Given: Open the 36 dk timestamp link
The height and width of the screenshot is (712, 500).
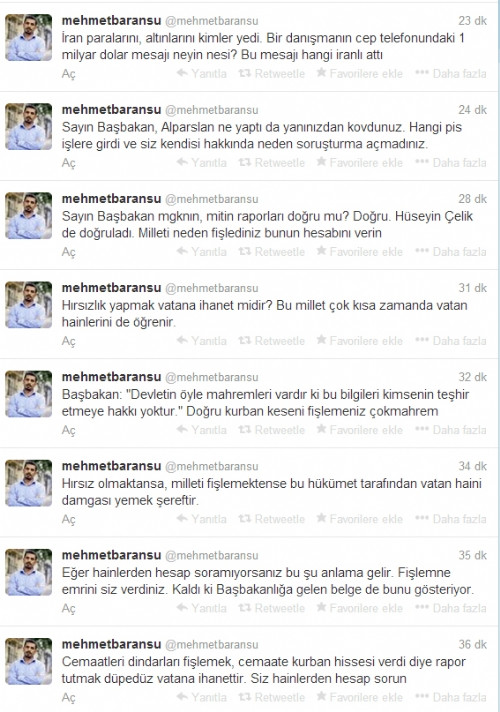Looking at the screenshot, I should coord(472,644).
